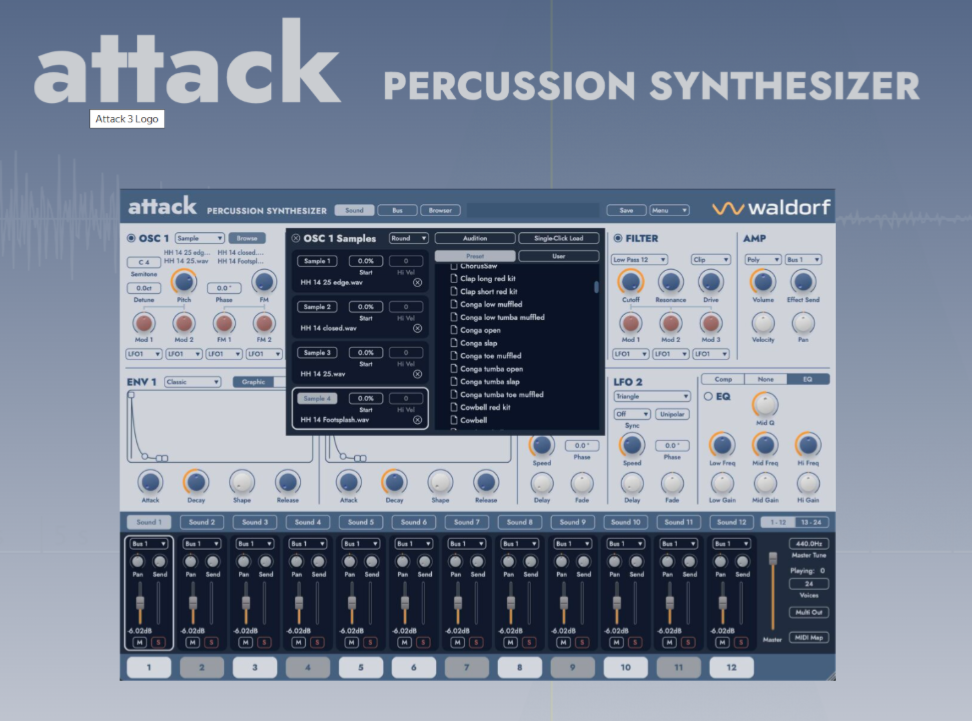Trigger drum pad 8
Viewport: 972px width, 721px height.
(x=519, y=668)
